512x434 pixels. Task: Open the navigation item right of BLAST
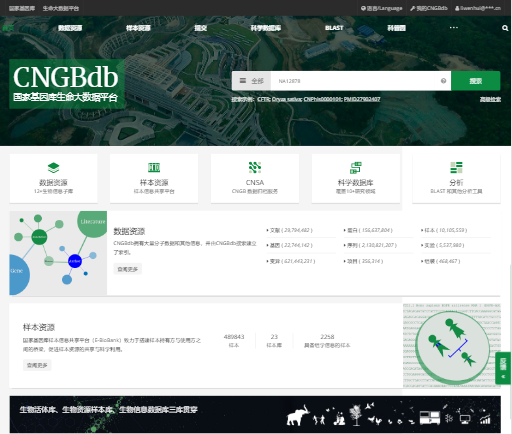point(396,28)
